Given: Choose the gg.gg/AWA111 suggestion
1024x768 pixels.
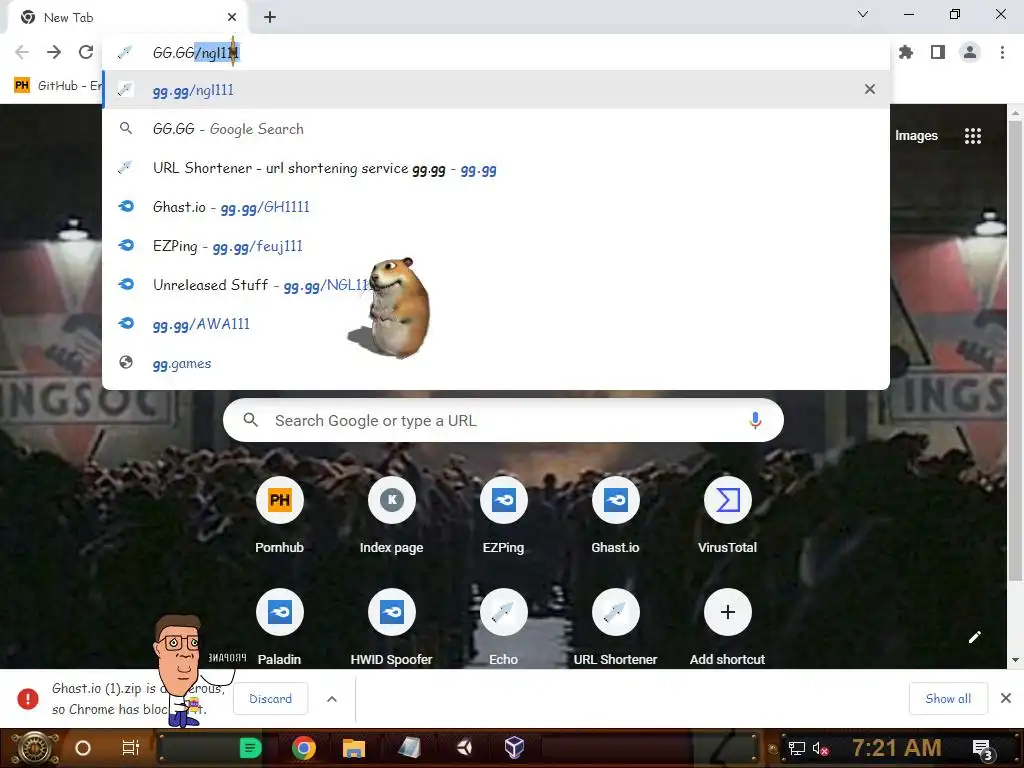Looking at the screenshot, I should (x=496, y=324).
